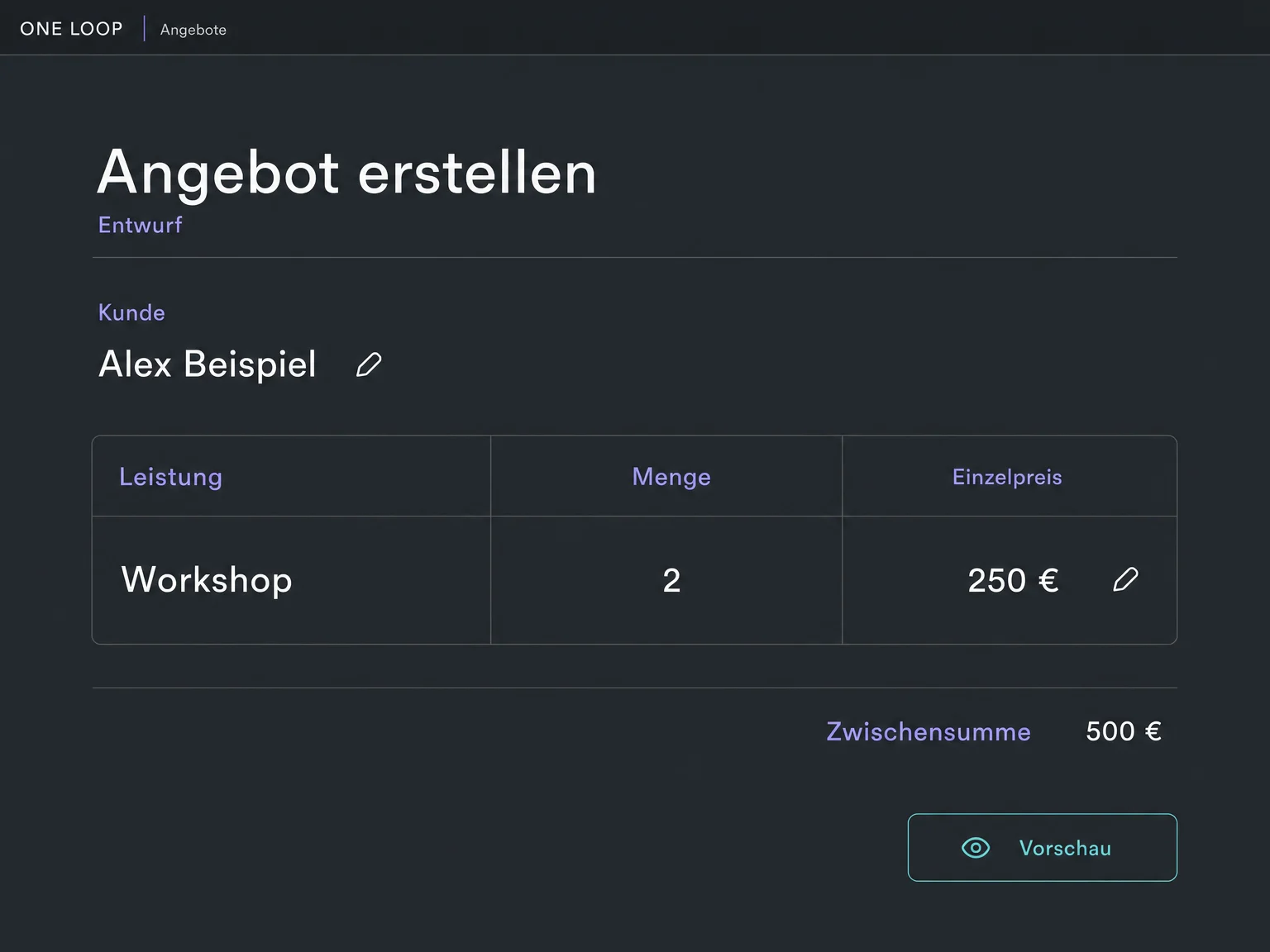The width and height of the screenshot is (1270, 952).
Task: Click quantity value 2 in Menge column
Action: (671, 581)
